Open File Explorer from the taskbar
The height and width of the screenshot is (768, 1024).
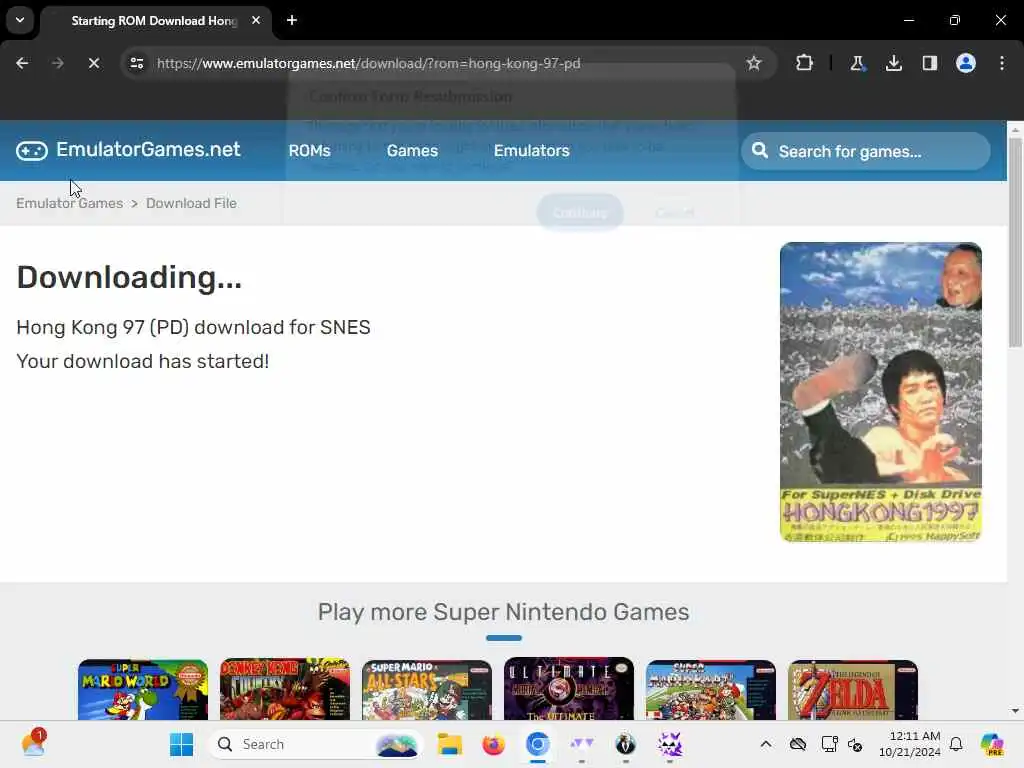point(449,744)
